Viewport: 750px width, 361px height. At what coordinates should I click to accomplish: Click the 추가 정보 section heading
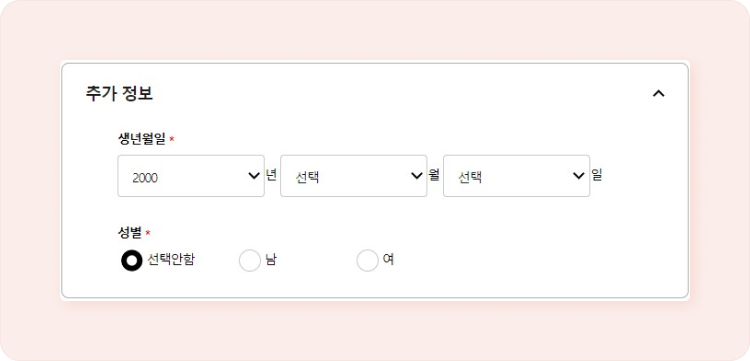click(119, 94)
